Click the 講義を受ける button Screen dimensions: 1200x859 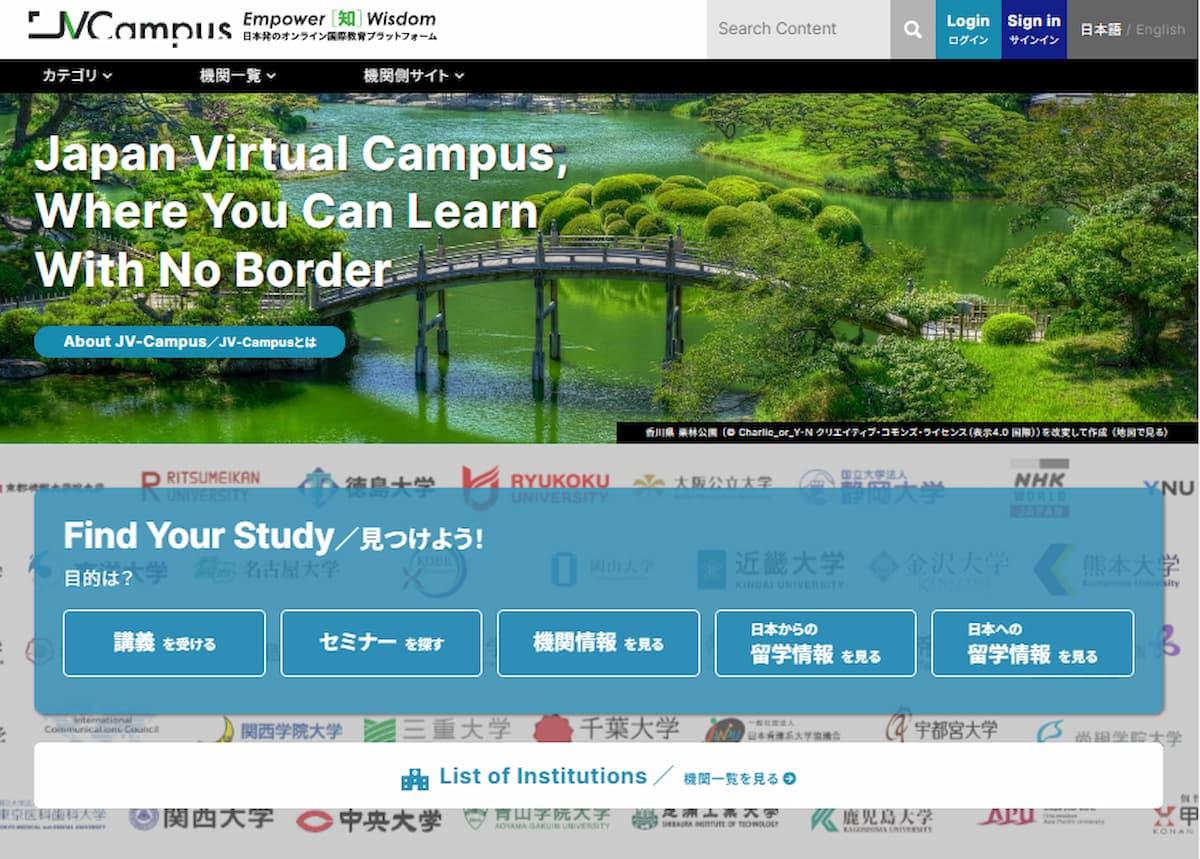tap(163, 643)
